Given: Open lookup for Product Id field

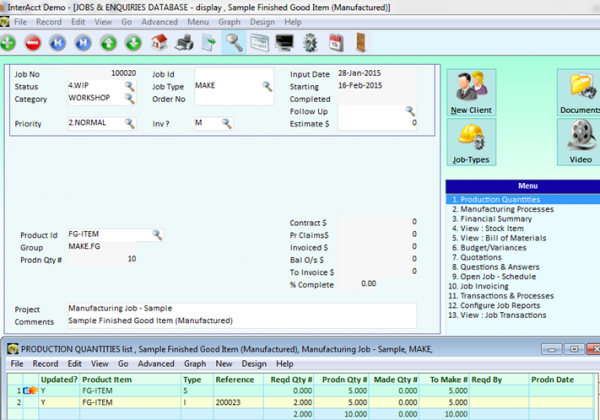Looking at the screenshot, I should click(157, 234).
